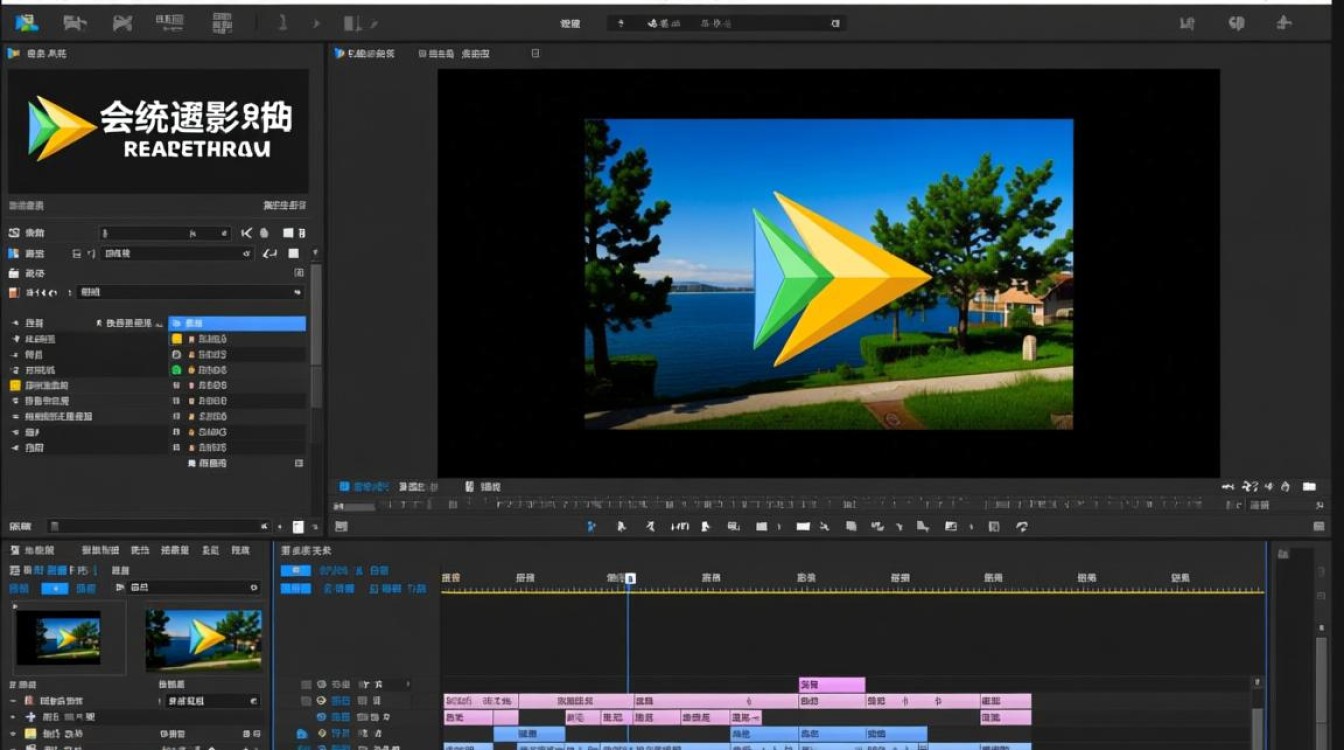Click the curved arrow icon ending preview toolbar
This screenshot has width=1344, height=750.
click(x=1022, y=526)
